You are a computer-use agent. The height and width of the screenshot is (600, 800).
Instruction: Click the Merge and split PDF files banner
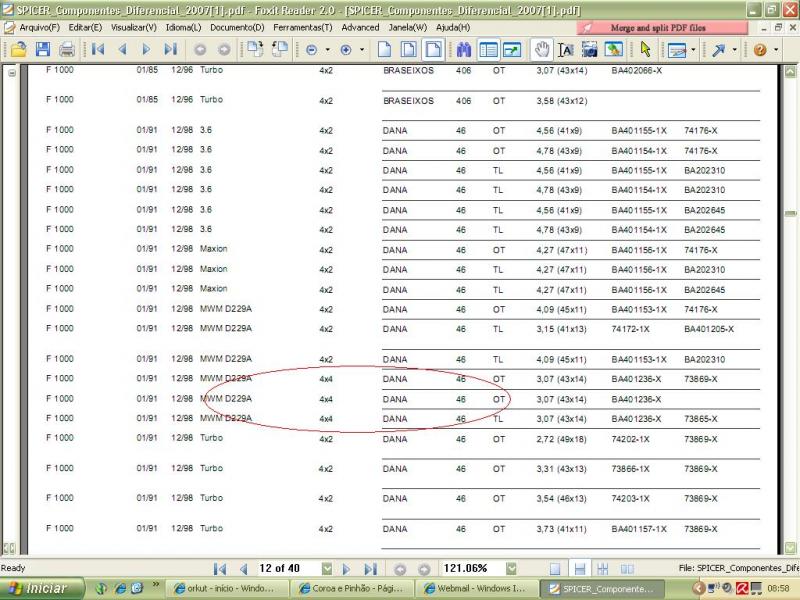coord(662,28)
